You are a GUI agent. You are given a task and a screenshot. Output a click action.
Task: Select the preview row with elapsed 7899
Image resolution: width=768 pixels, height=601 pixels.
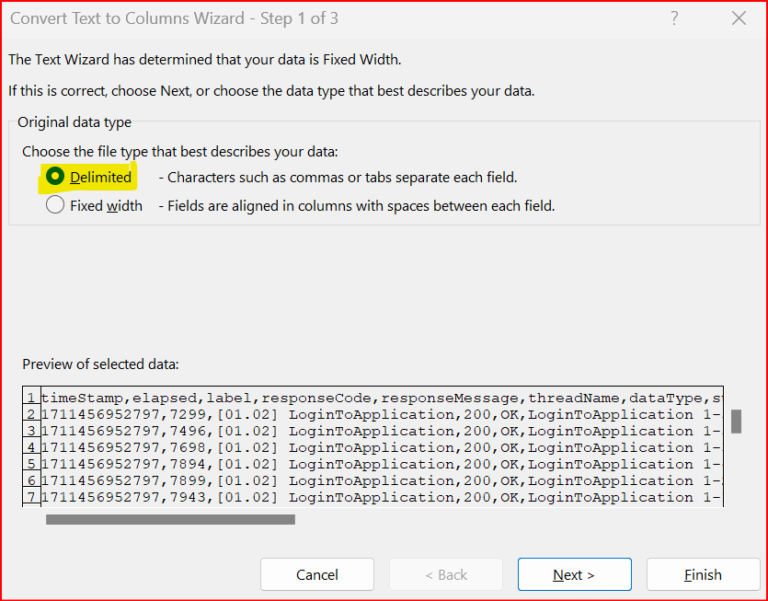[x=380, y=481]
